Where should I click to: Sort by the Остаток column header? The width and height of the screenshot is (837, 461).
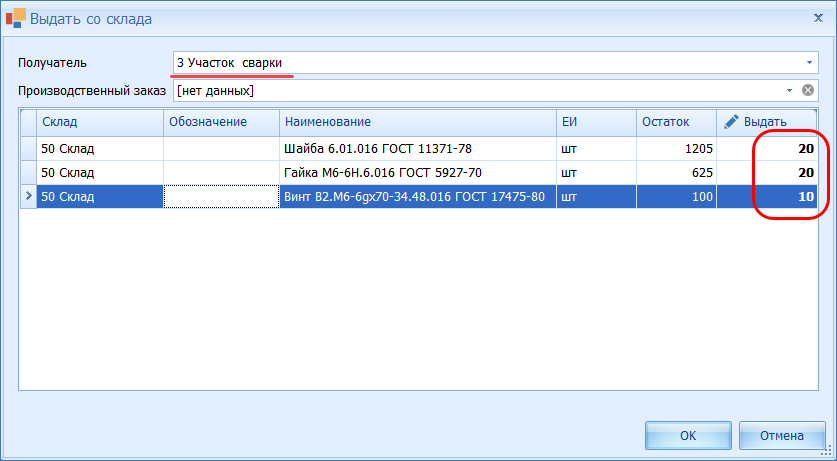(x=675, y=122)
